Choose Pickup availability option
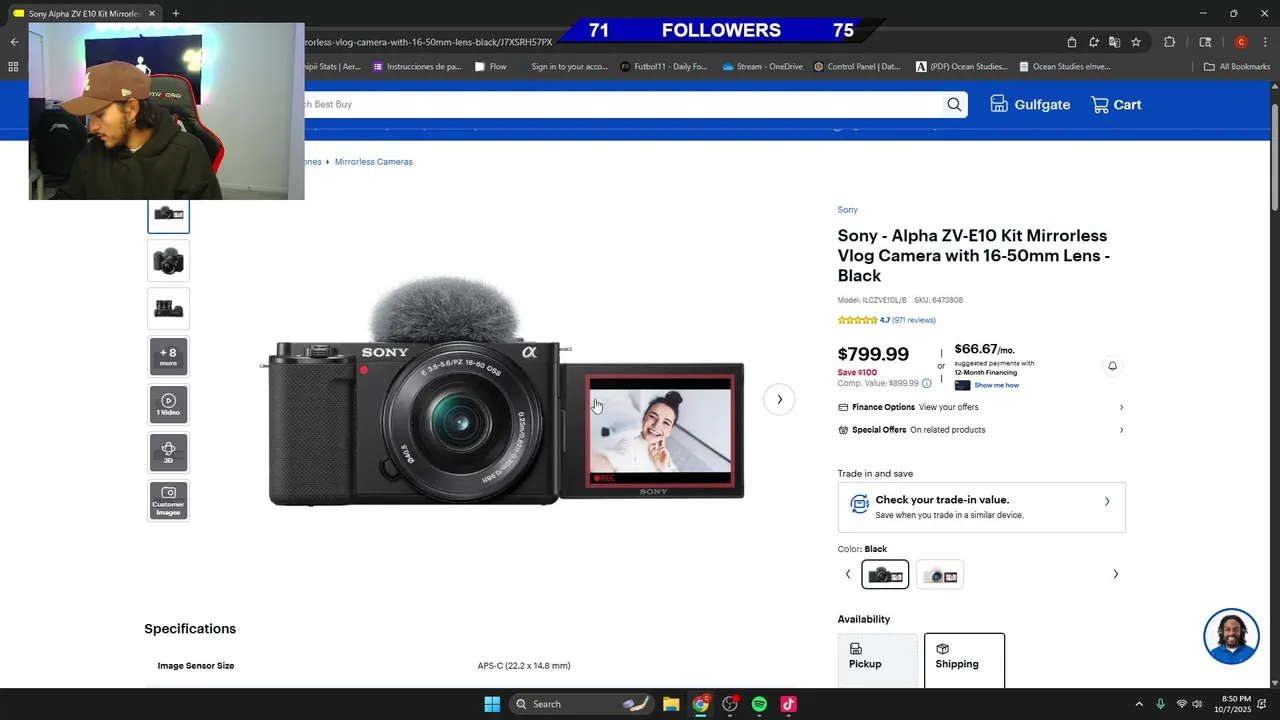 point(877,658)
